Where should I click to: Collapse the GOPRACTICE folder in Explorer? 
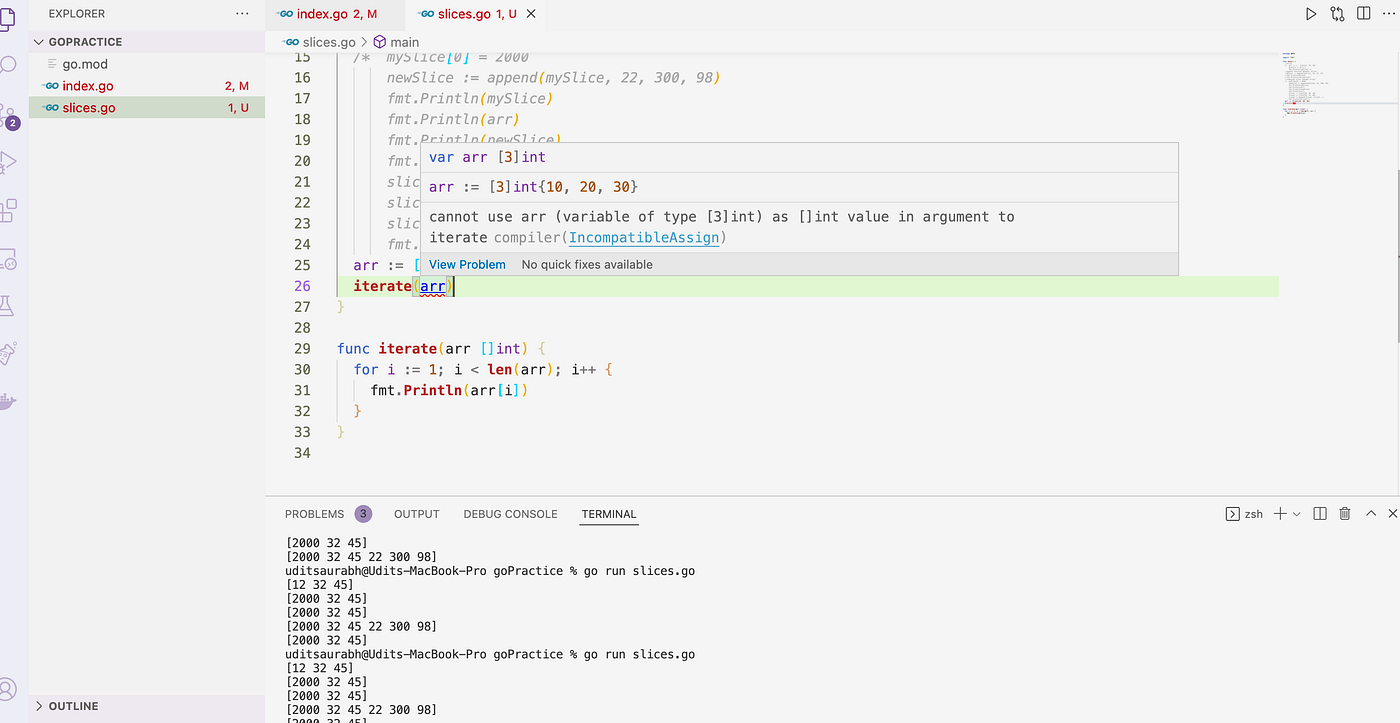[38, 41]
